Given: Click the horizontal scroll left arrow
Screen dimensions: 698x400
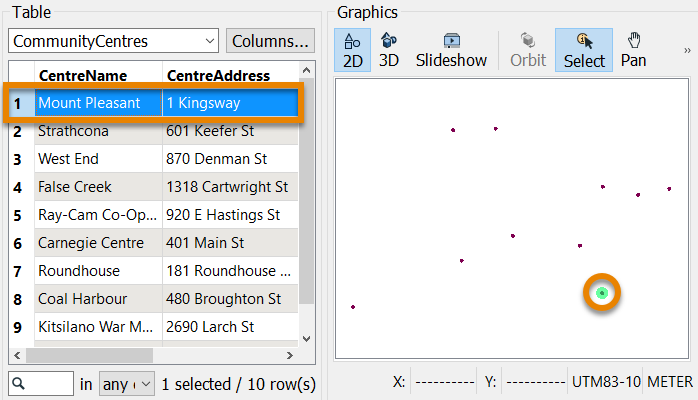Looking at the screenshot, I should 17,356.
